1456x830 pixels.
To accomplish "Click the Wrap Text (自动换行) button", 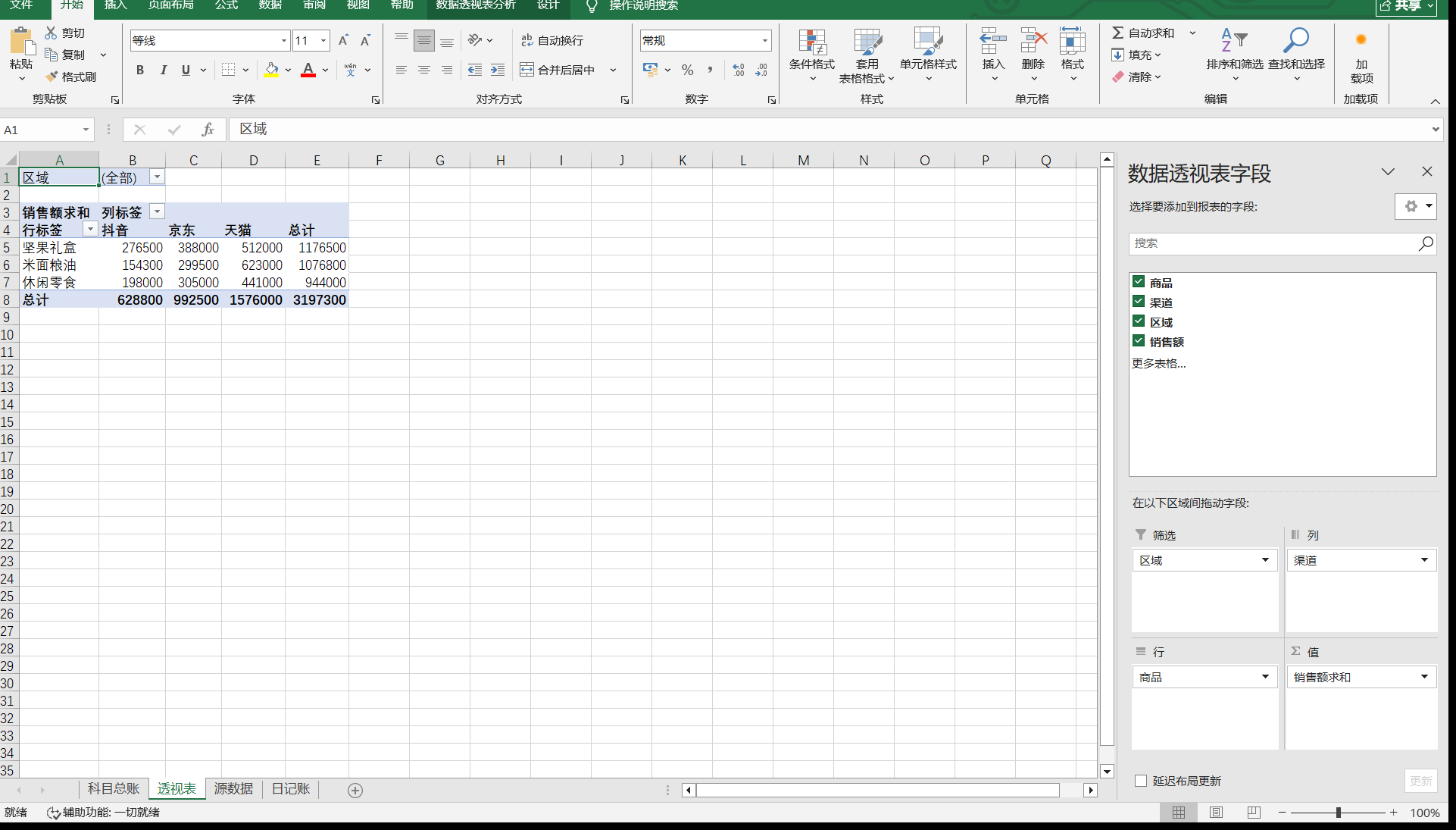I will coord(552,40).
